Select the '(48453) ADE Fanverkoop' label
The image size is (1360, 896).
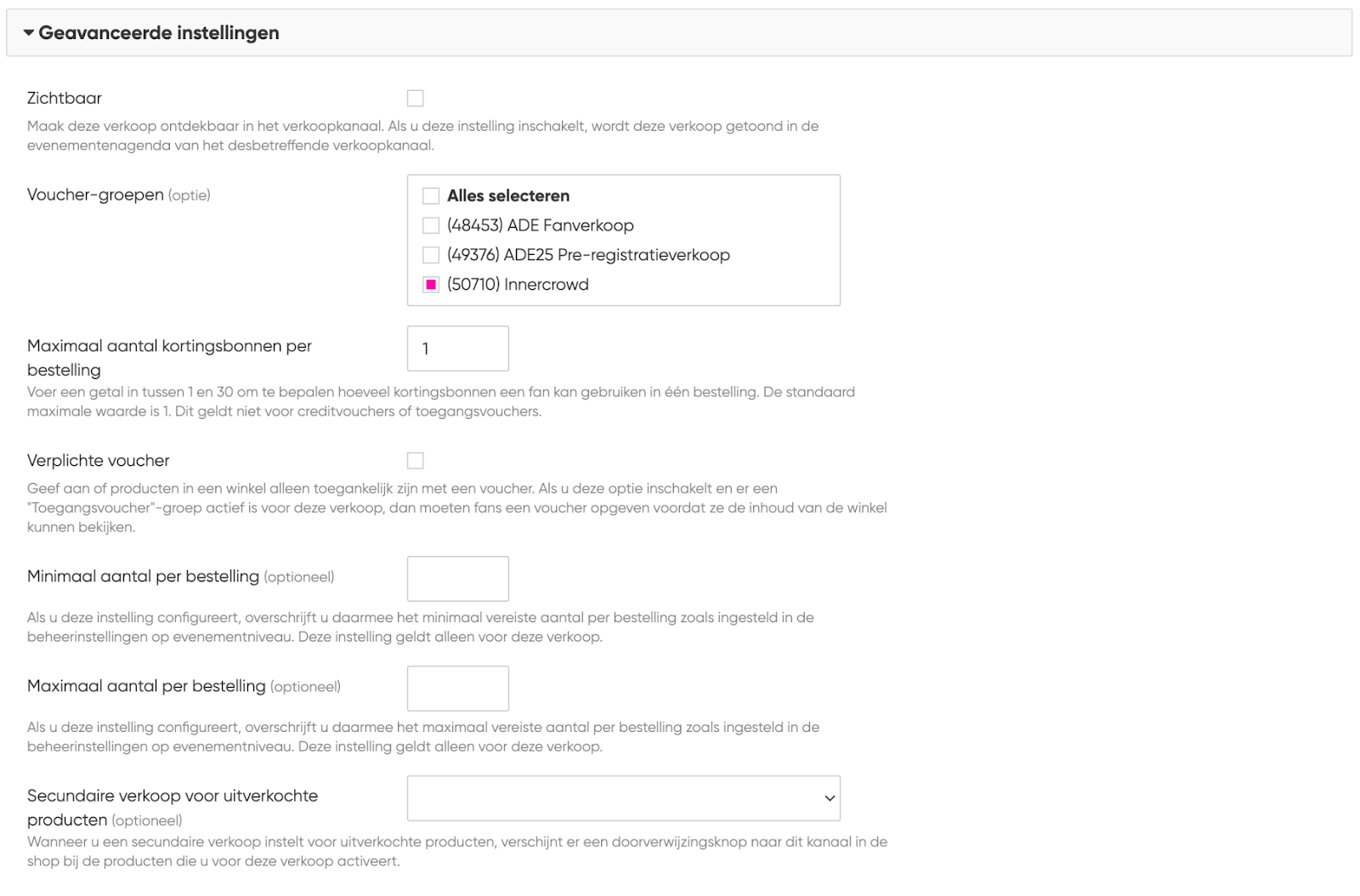pyautogui.click(x=541, y=225)
